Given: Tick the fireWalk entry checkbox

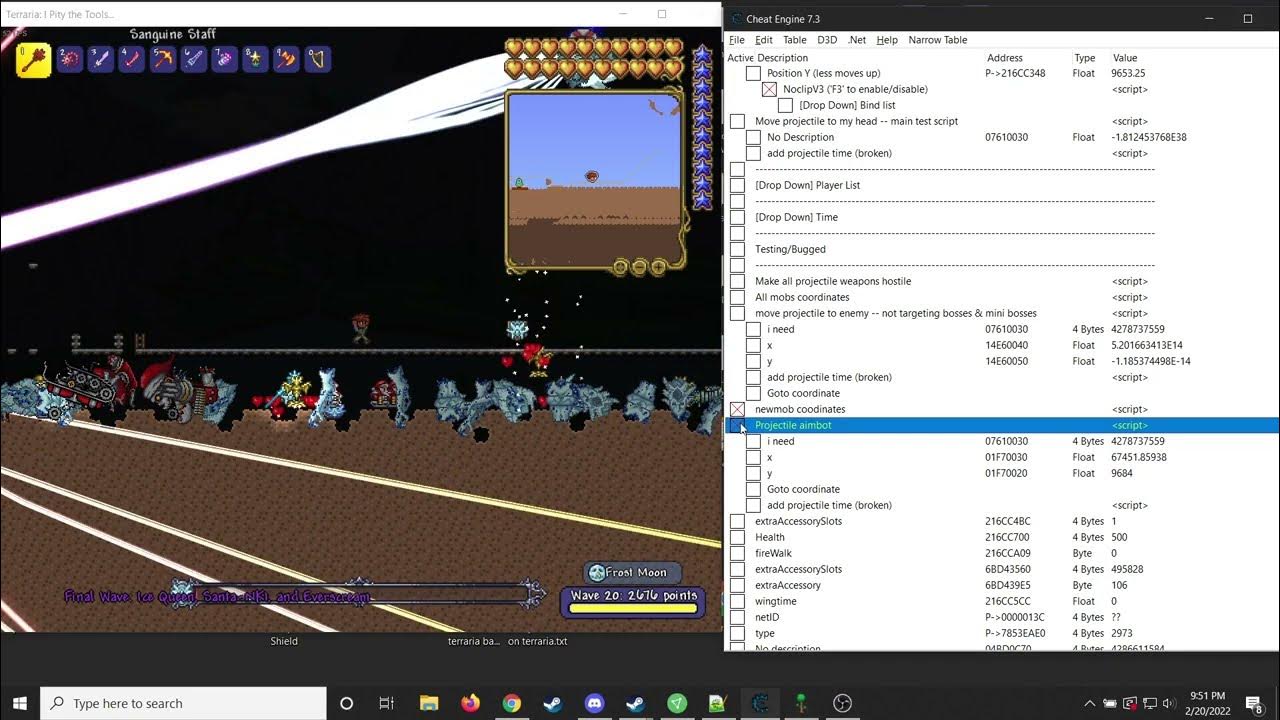Looking at the screenshot, I should (x=737, y=553).
